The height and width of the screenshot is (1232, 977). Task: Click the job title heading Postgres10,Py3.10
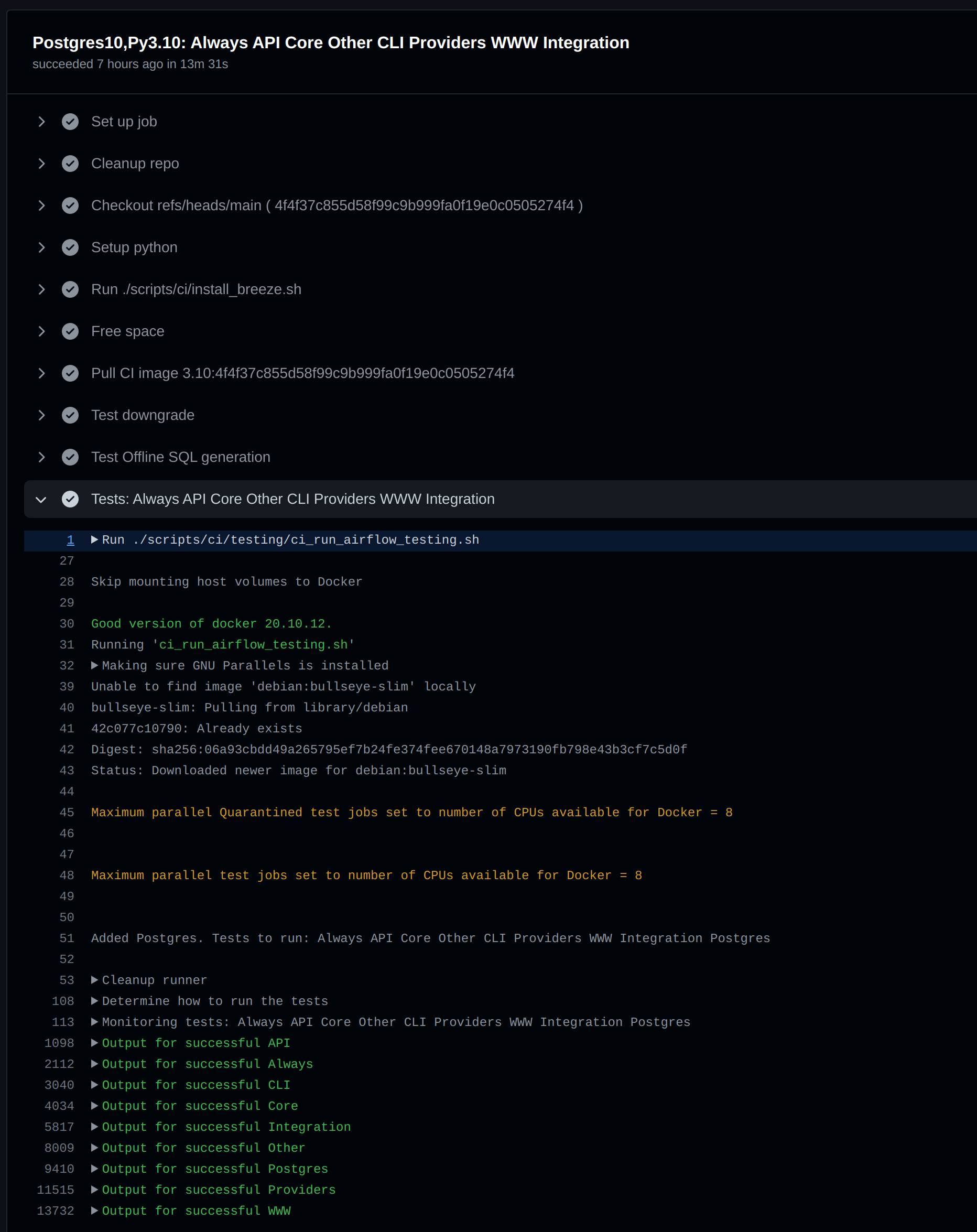(331, 43)
